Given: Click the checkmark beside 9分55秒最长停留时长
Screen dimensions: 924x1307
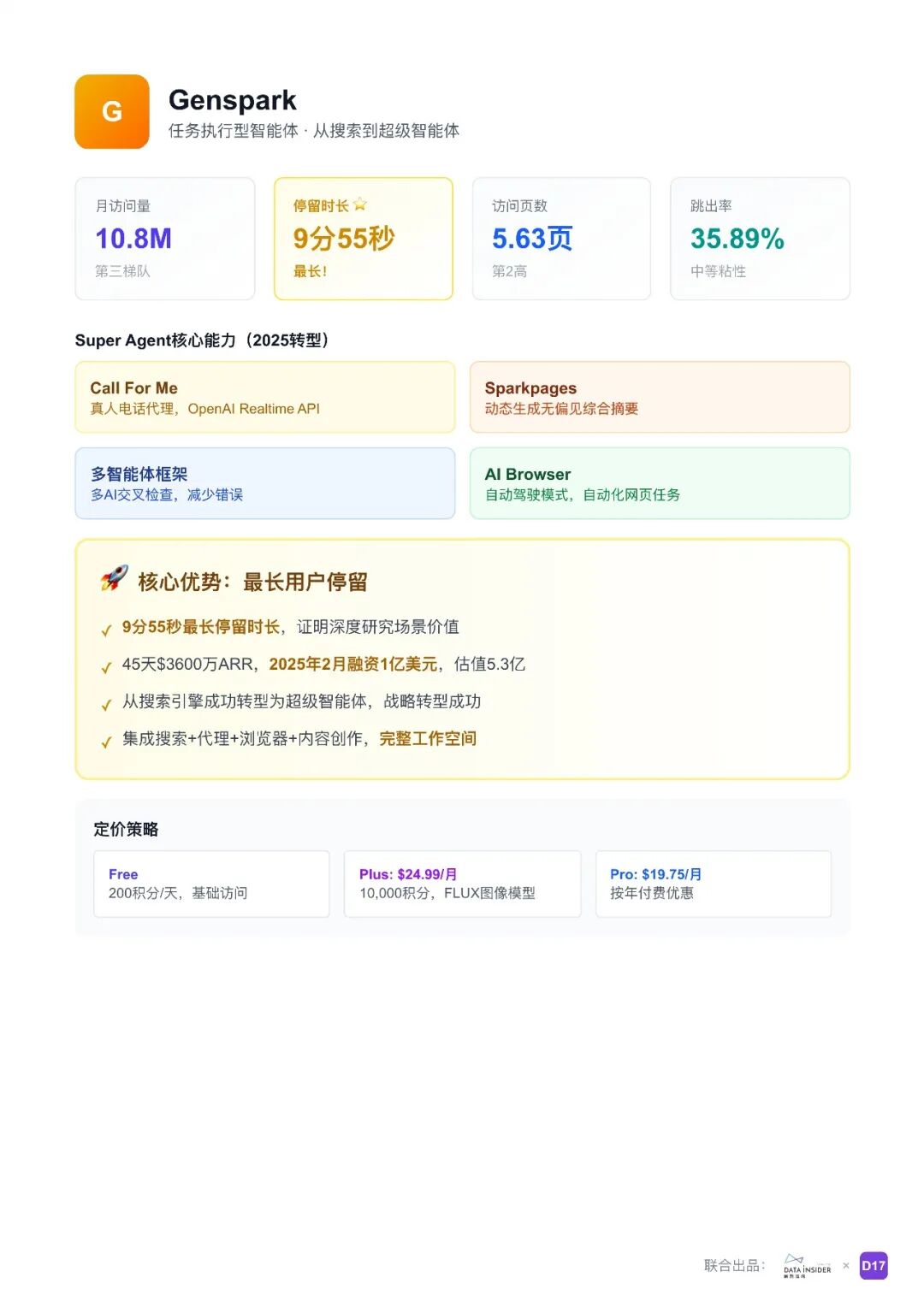Looking at the screenshot, I should 106,631.
